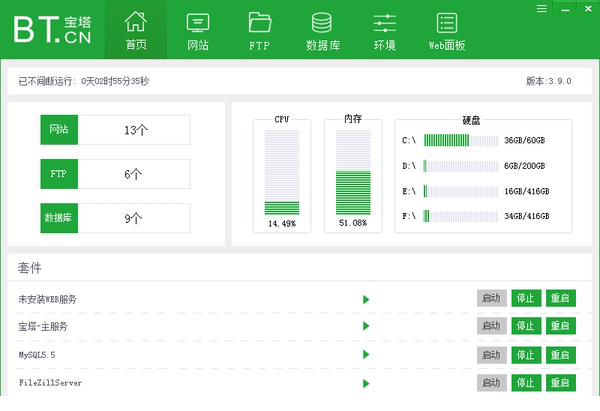The height and width of the screenshot is (411, 600).
Task: Open the hamburger menu in title bar
Action: pos(541,8)
